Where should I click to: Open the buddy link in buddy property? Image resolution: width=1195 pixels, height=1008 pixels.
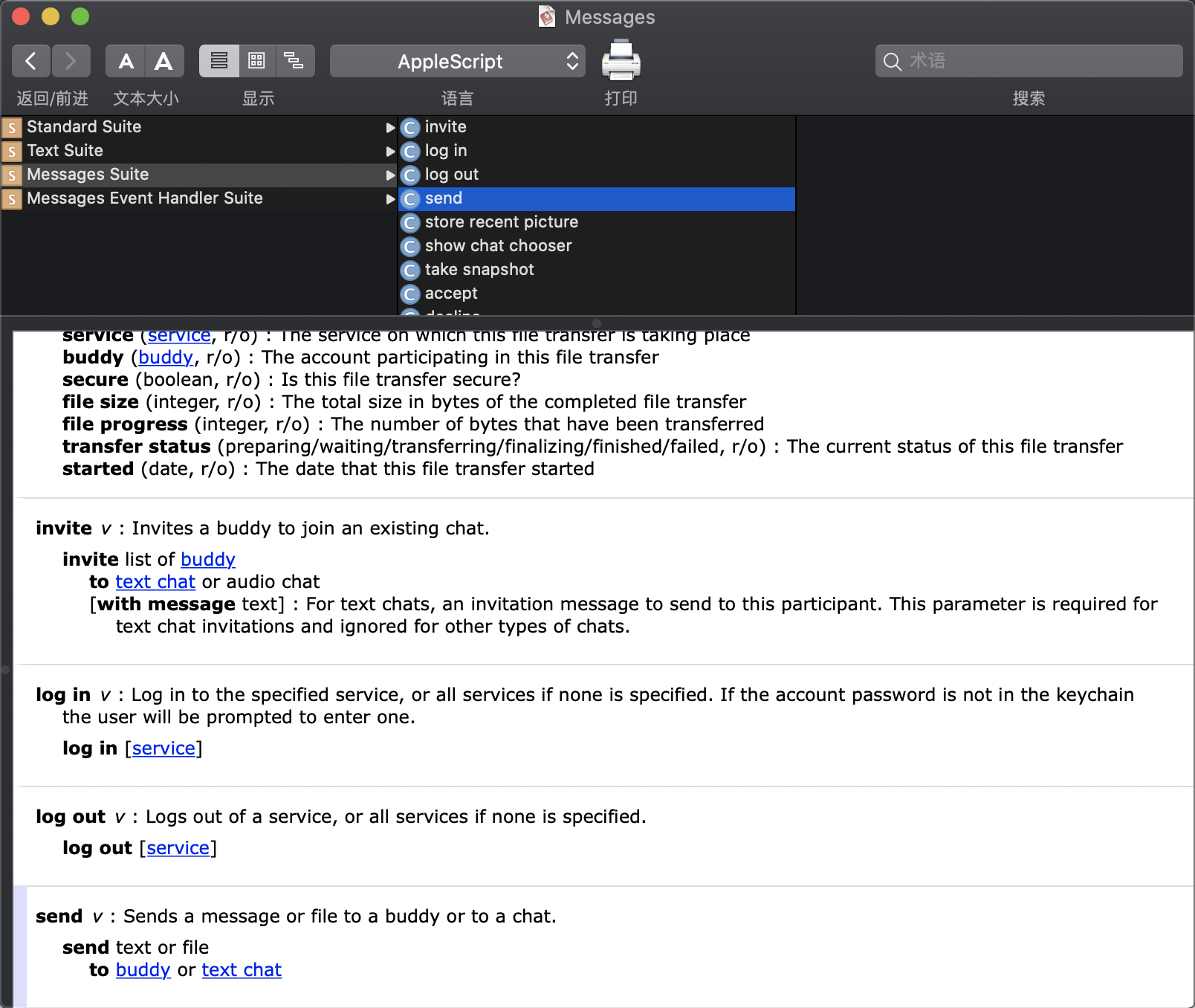(166, 358)
